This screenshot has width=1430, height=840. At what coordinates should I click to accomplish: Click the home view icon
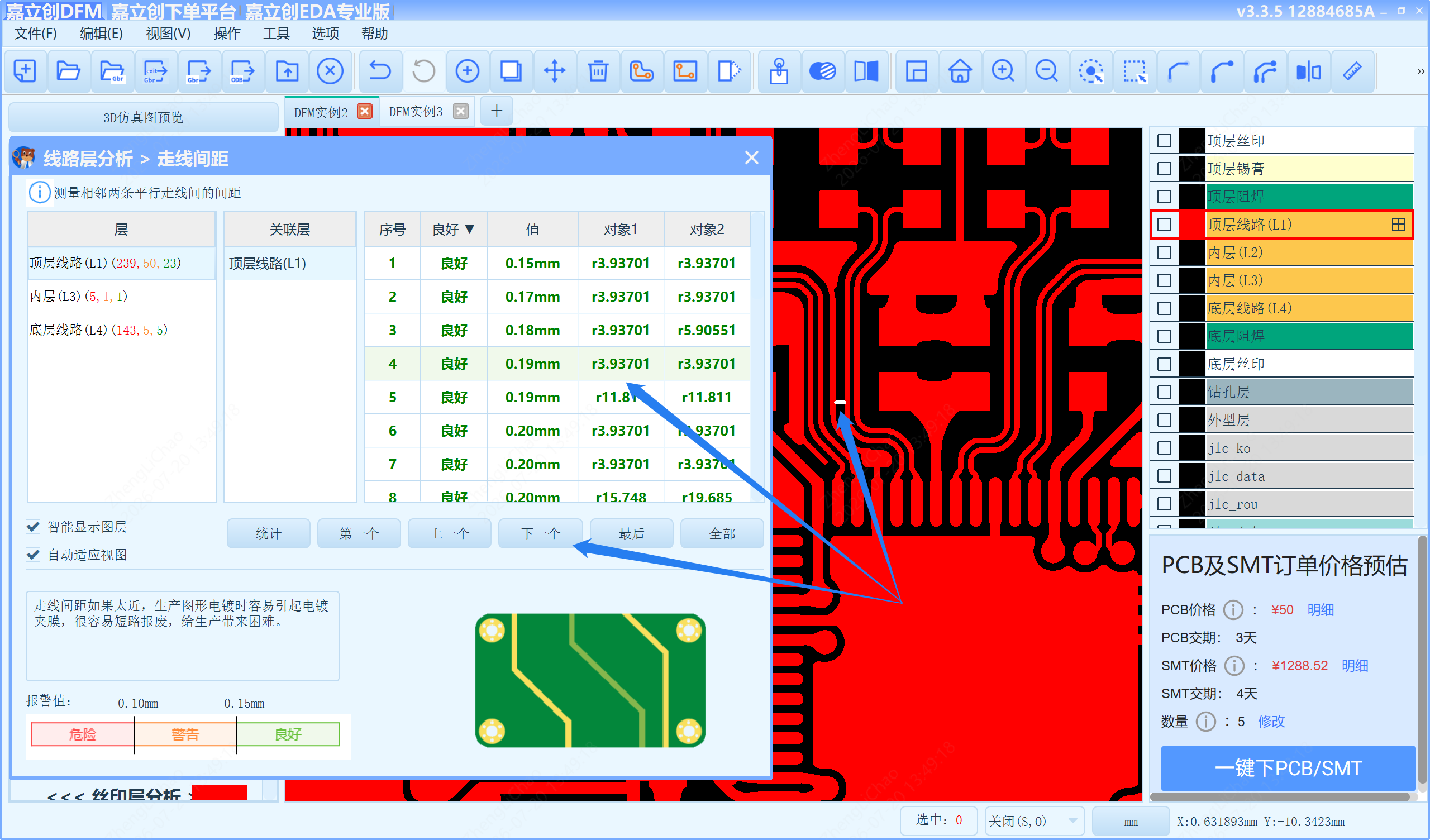click(x=960, y=71)
